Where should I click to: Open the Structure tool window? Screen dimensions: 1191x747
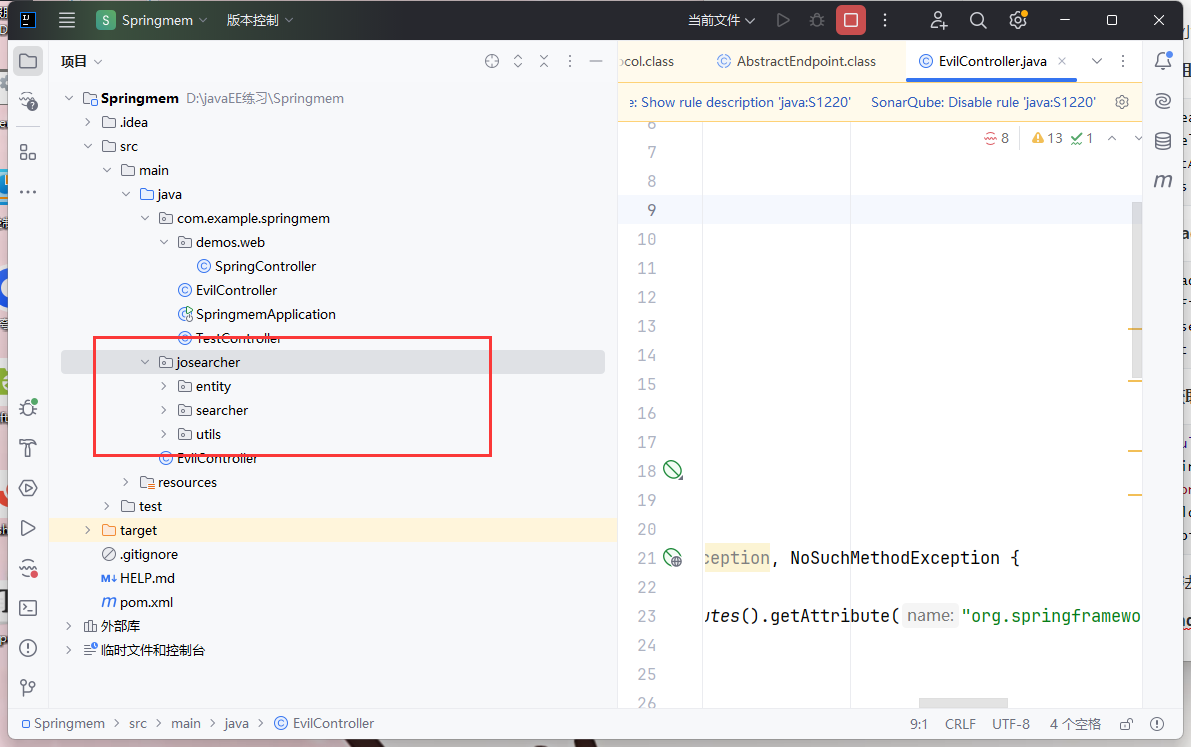pyautogui.click(x=28, y=152)
